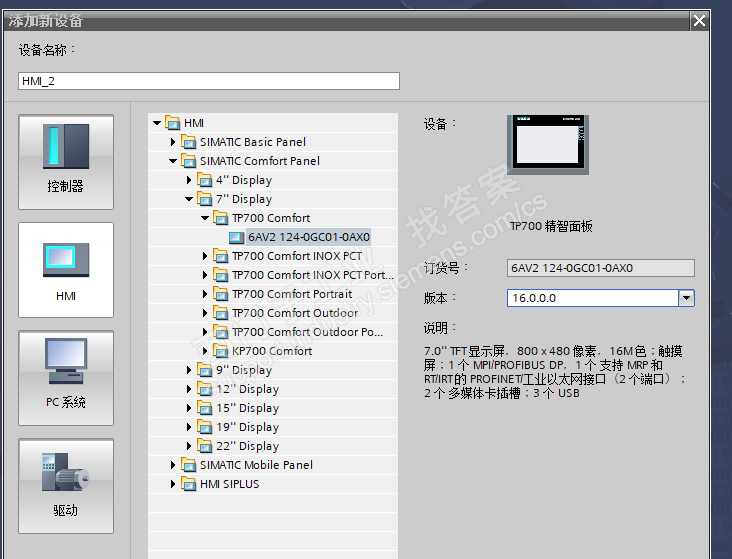Viewport: 732px width, 559px height.
Task: Click the KP700 Comfort folder icon
Action: point(221,351)
